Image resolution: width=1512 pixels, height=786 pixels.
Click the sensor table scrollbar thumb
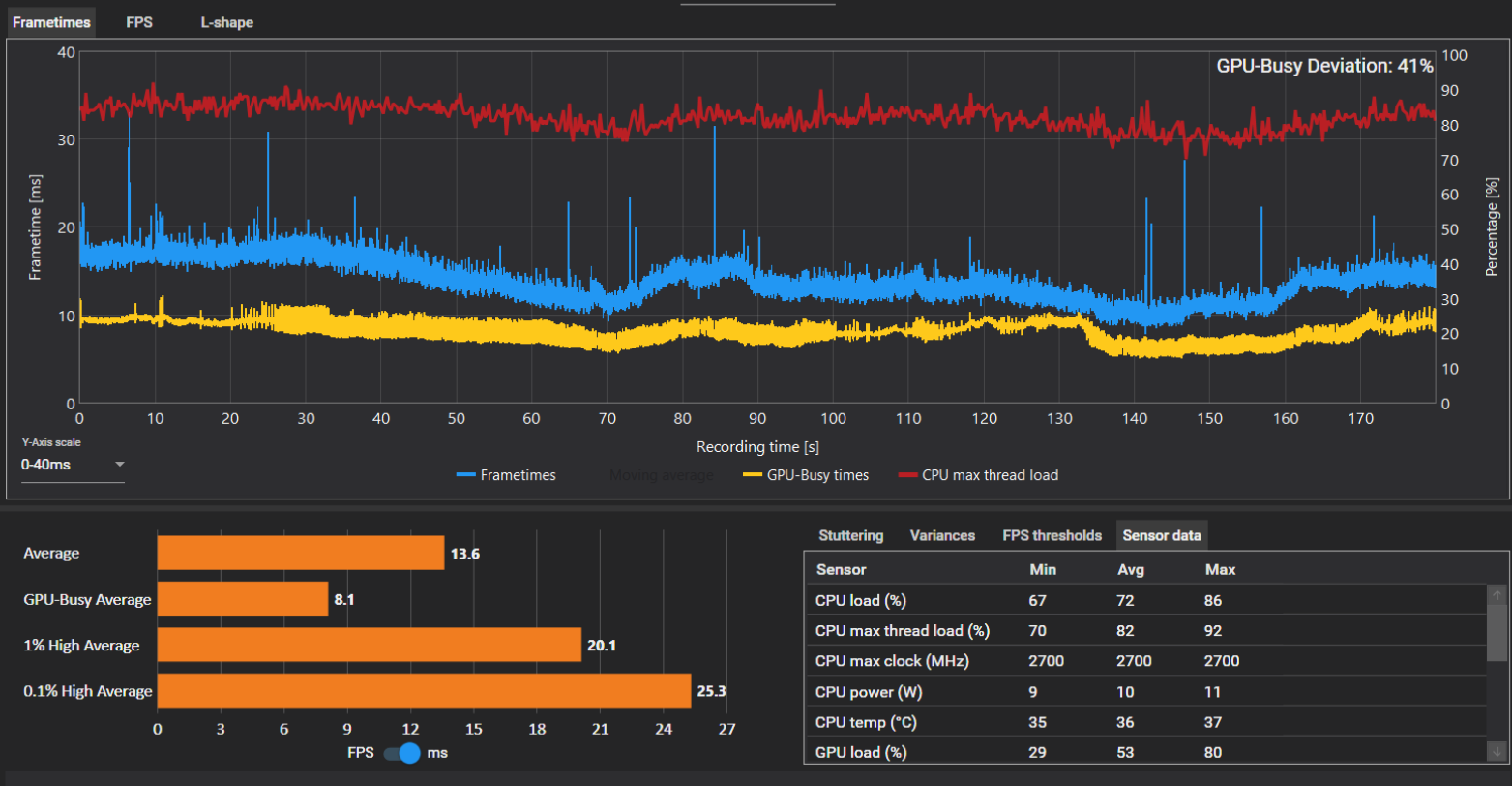[x=1497, y=633]
